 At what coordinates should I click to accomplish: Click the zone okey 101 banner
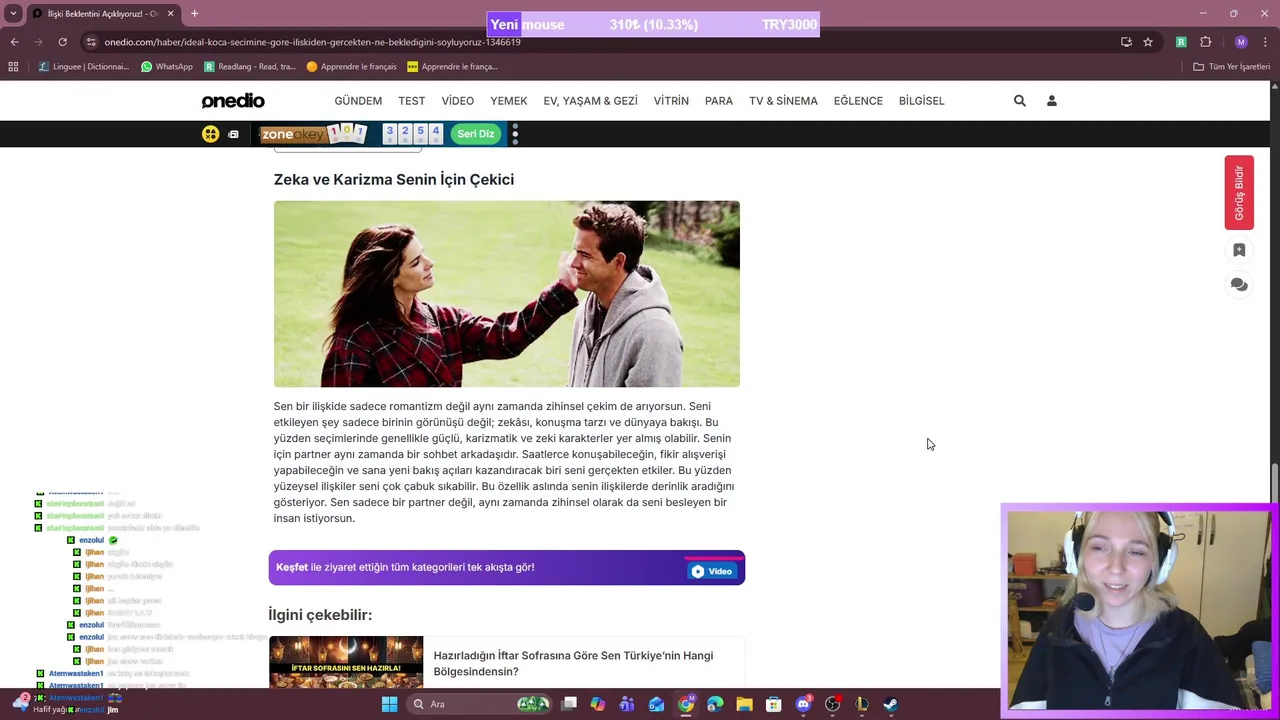[314, 134]
